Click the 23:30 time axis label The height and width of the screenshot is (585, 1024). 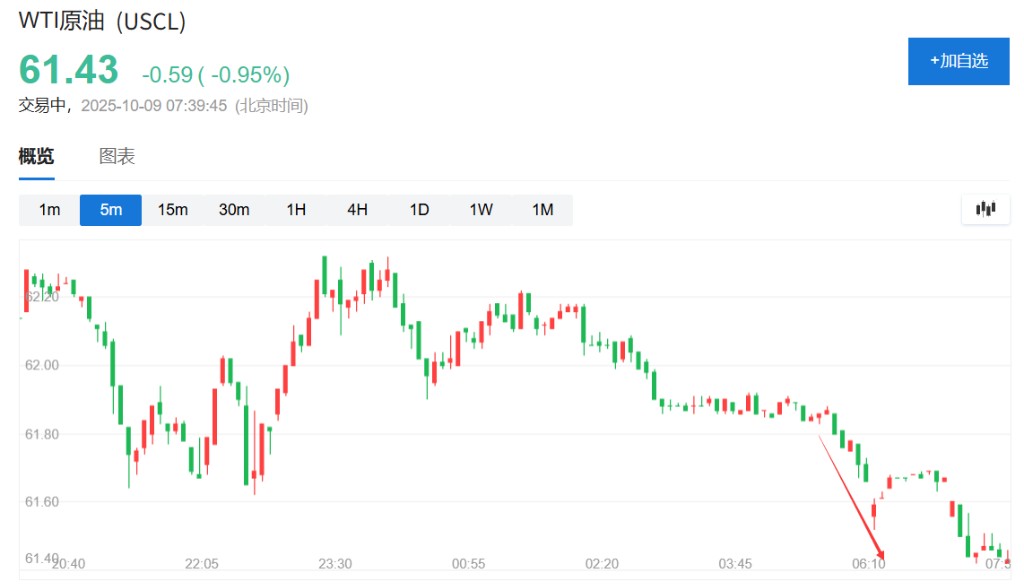(334, 564)
